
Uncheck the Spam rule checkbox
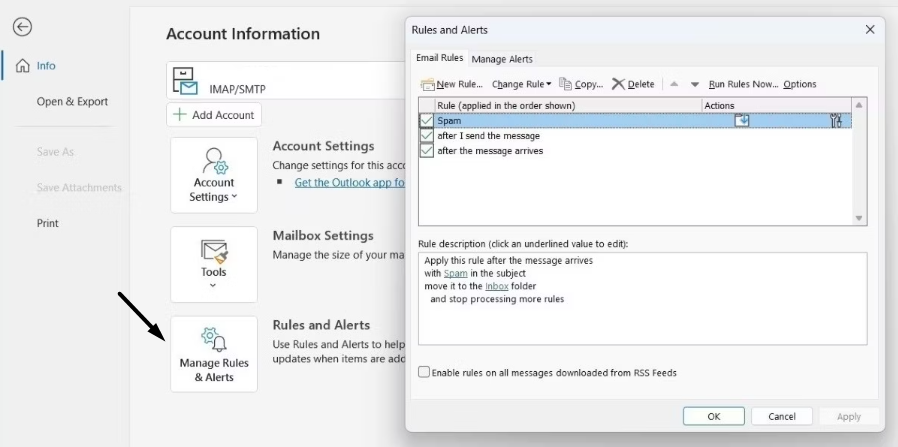coord(427,121)
